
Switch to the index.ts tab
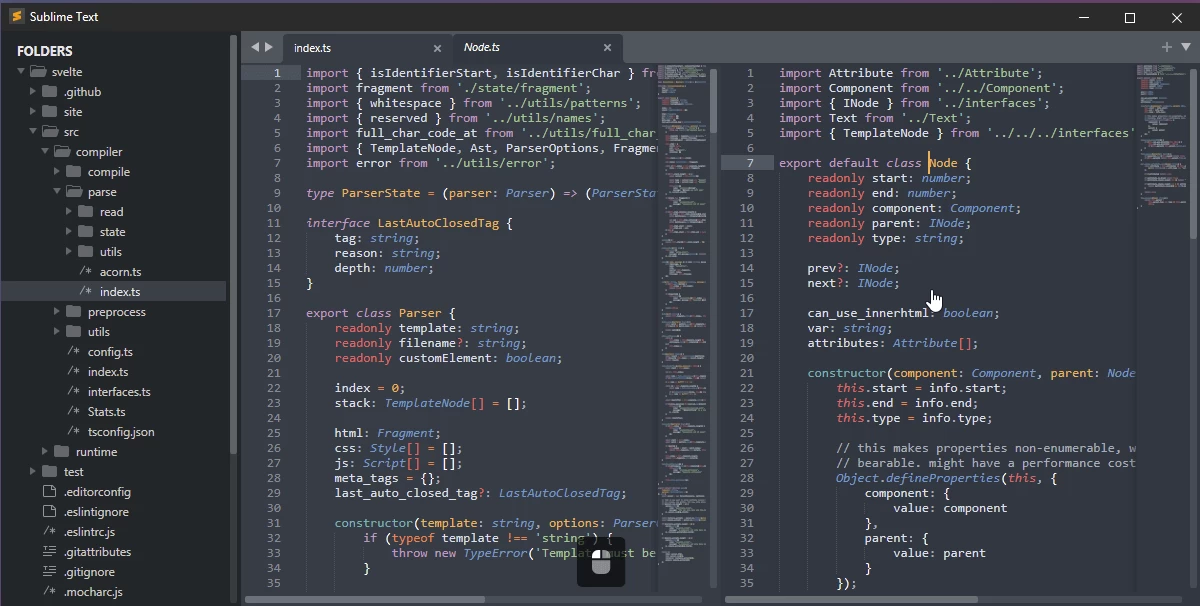click(340, 48)
